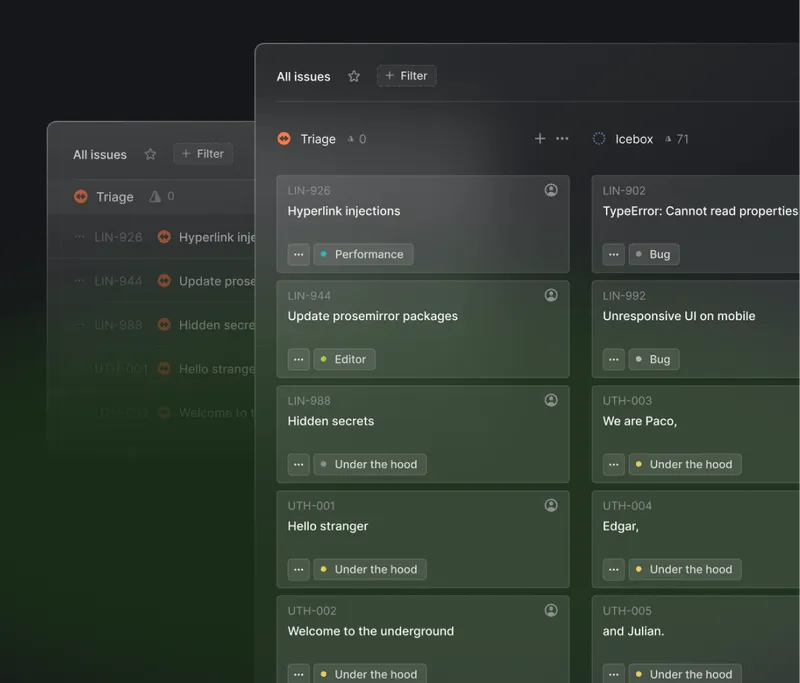Click the Filter button in the front board window
800x683 pixels.
407,76
